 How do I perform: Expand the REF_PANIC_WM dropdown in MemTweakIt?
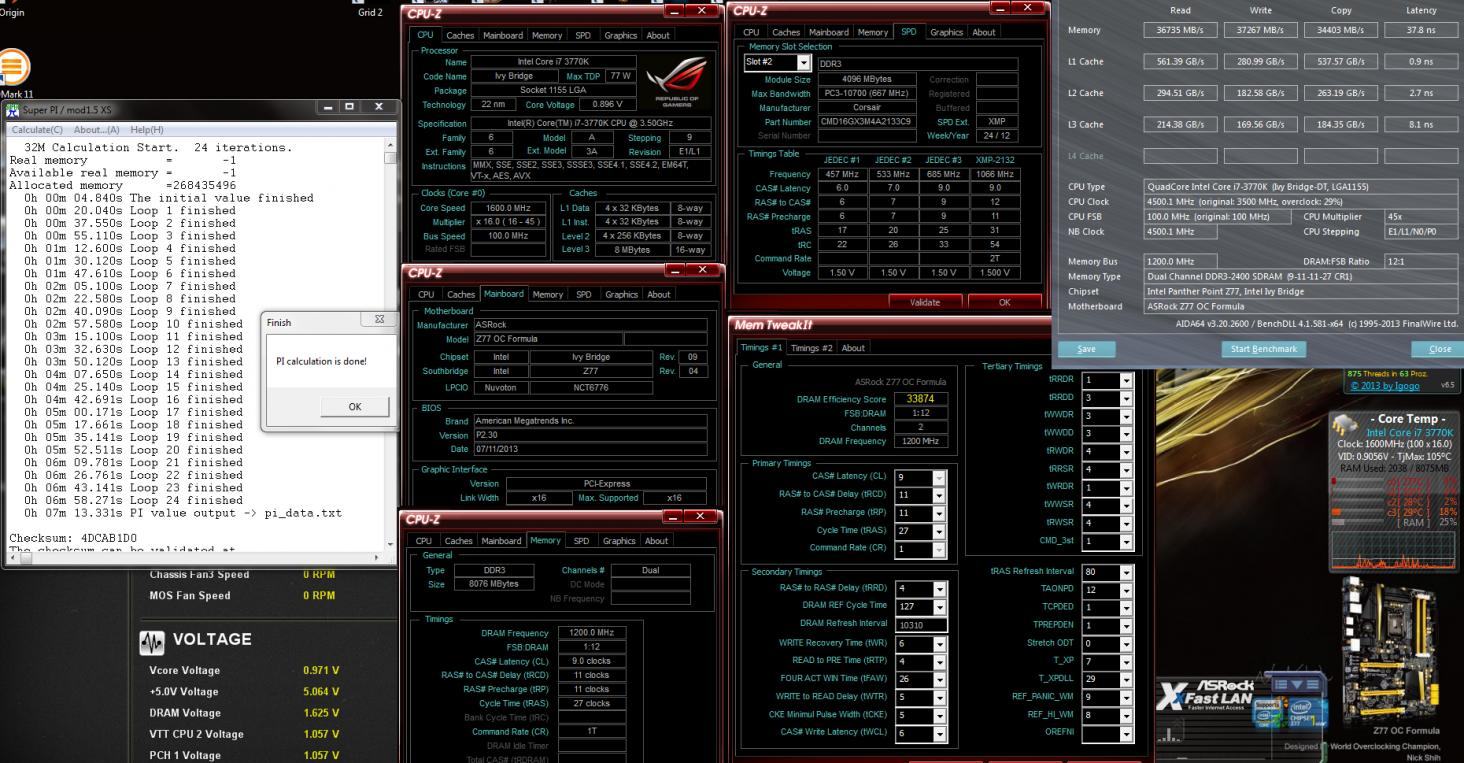click(x=1126, y=697)
